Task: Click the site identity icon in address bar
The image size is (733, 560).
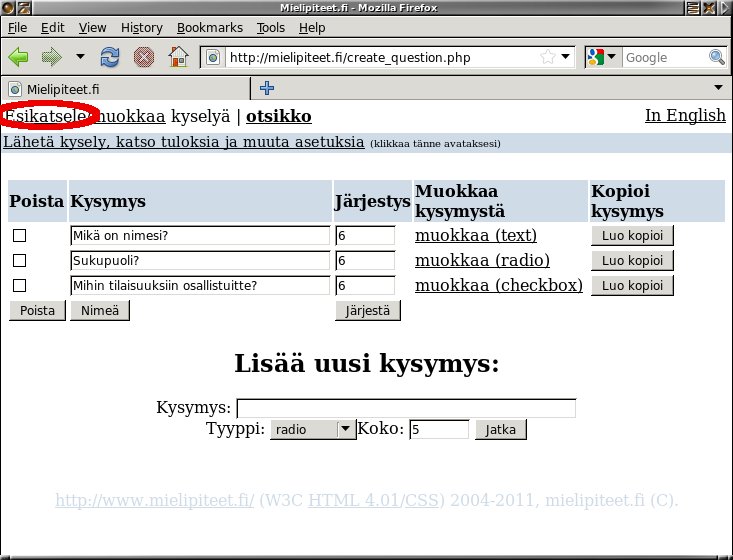Action: tap(213, 57)
